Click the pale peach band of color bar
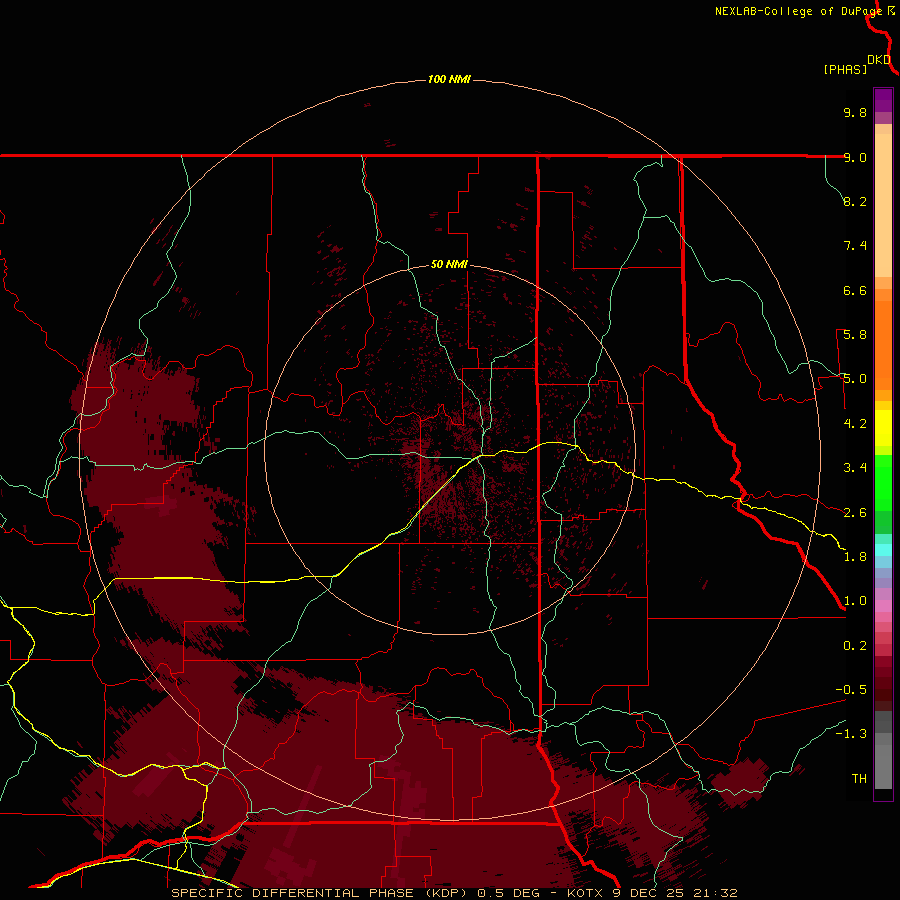900x900 pixels. tap(883, 207)
